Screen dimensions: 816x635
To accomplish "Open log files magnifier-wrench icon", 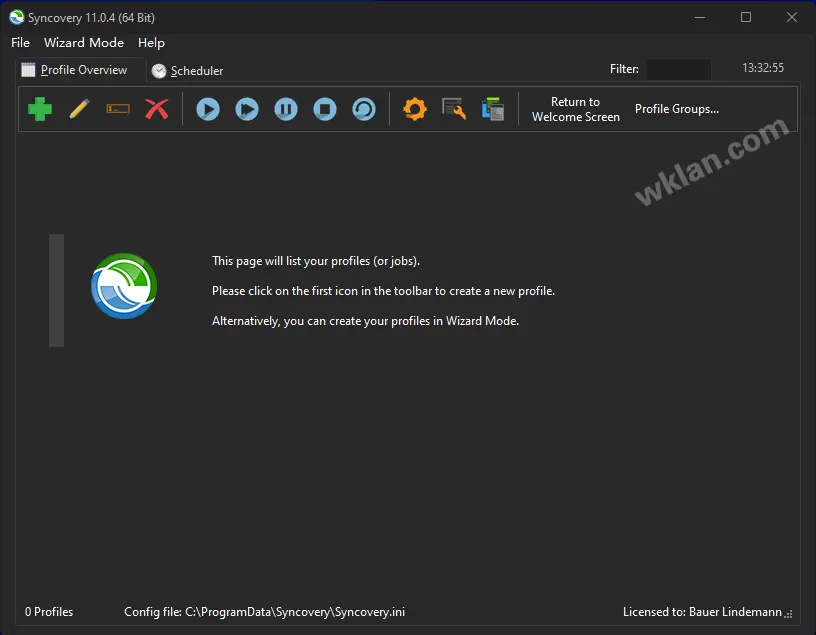I will click(454, 109).
